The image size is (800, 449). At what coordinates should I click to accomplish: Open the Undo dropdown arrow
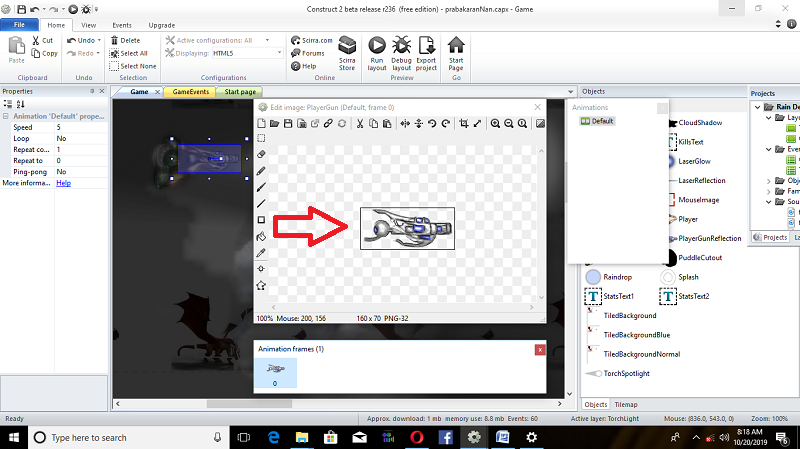[99, 40]
